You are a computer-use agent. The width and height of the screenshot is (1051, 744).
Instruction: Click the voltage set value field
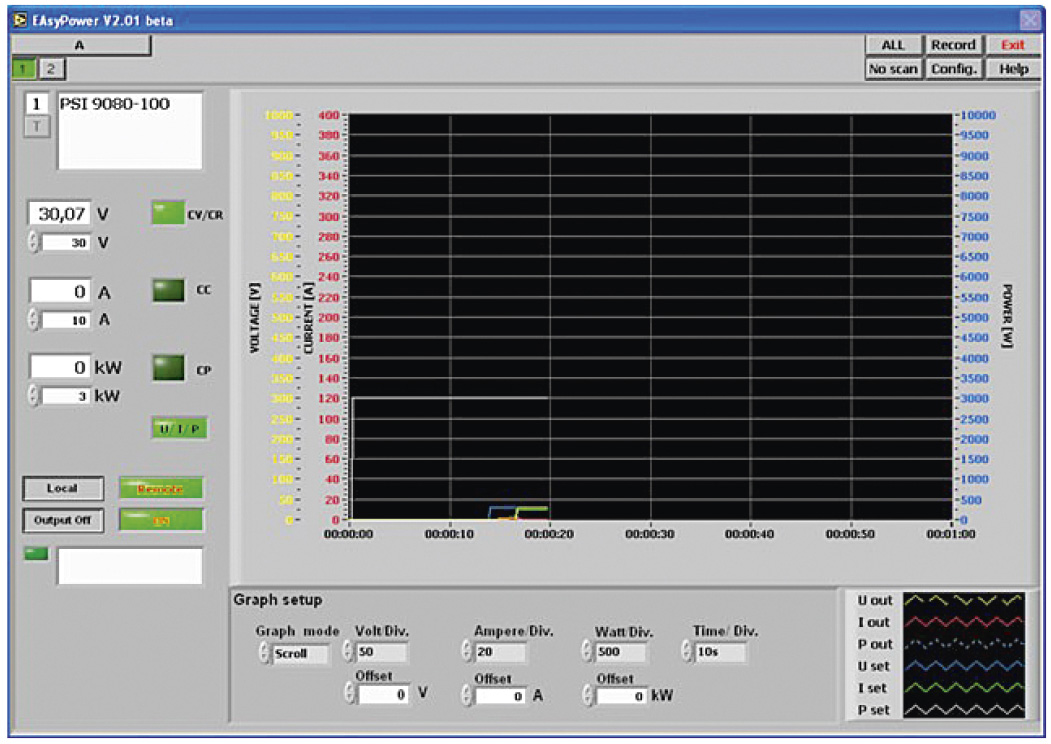(66, 243)
